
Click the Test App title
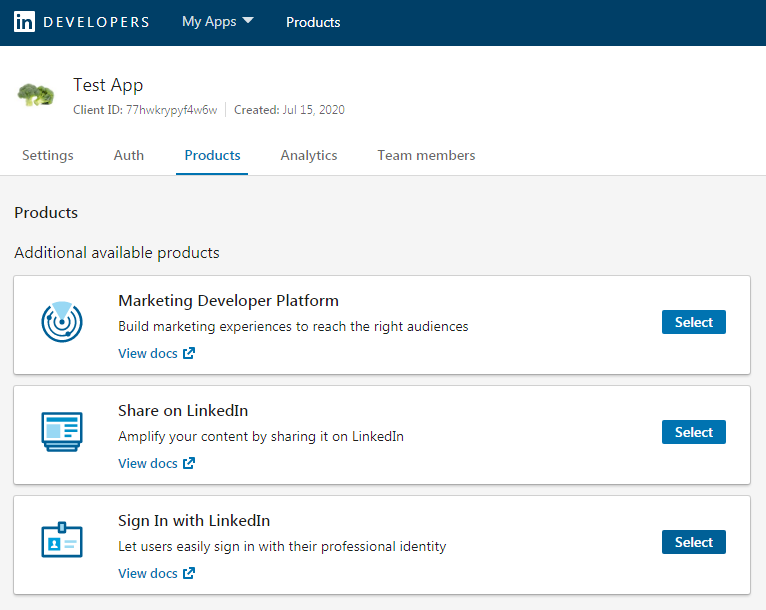pos(108,85)
